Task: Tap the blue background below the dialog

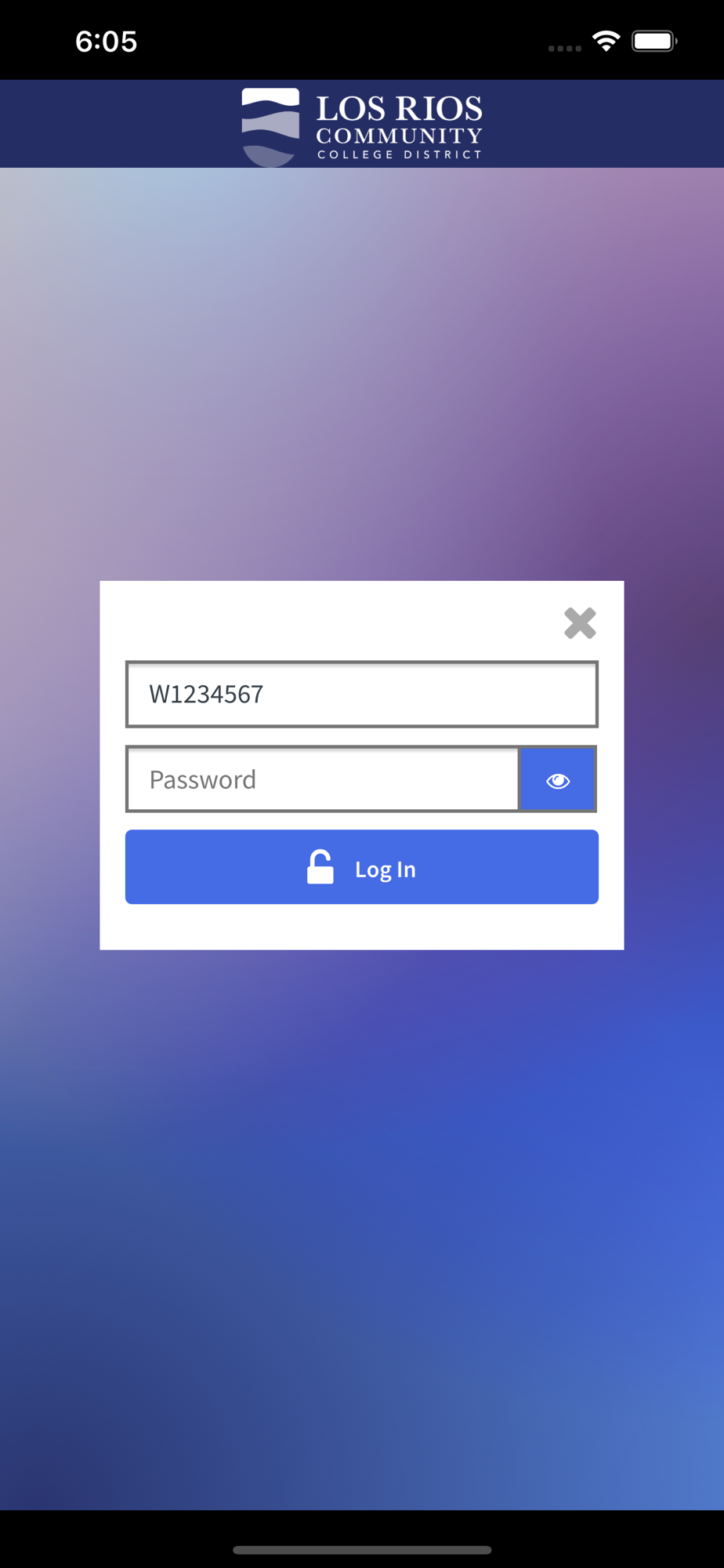Action: (x=362, y=1229)
